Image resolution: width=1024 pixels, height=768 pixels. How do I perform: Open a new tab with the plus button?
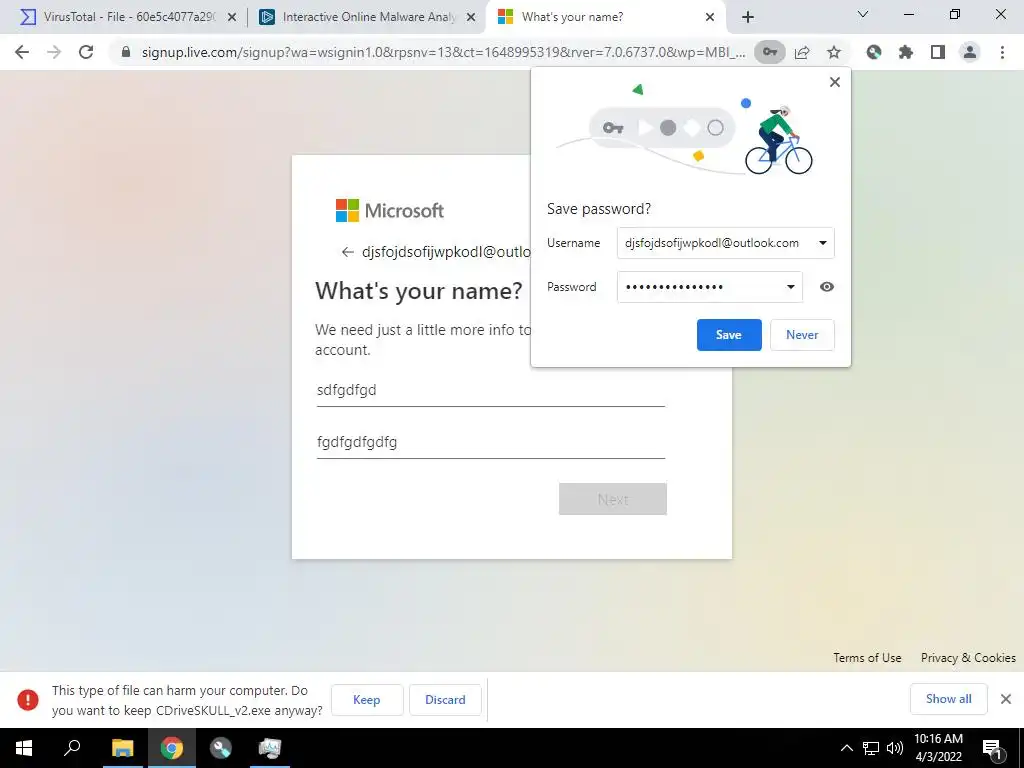748,18
